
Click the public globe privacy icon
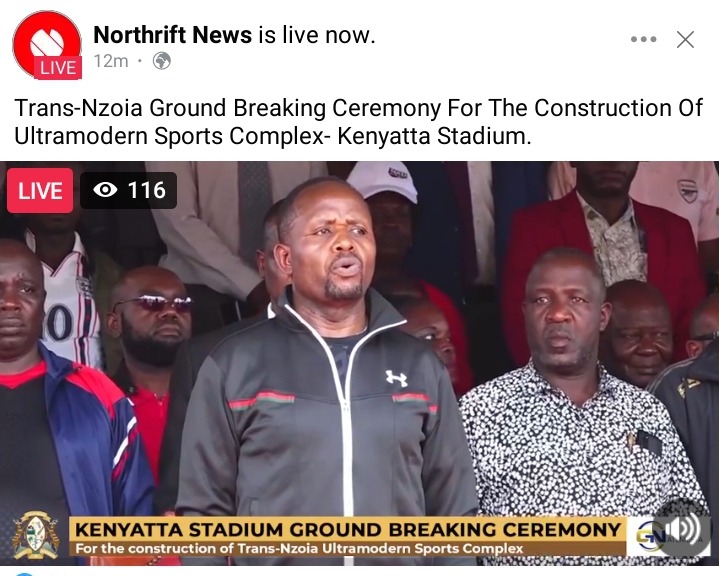point(161,61)
